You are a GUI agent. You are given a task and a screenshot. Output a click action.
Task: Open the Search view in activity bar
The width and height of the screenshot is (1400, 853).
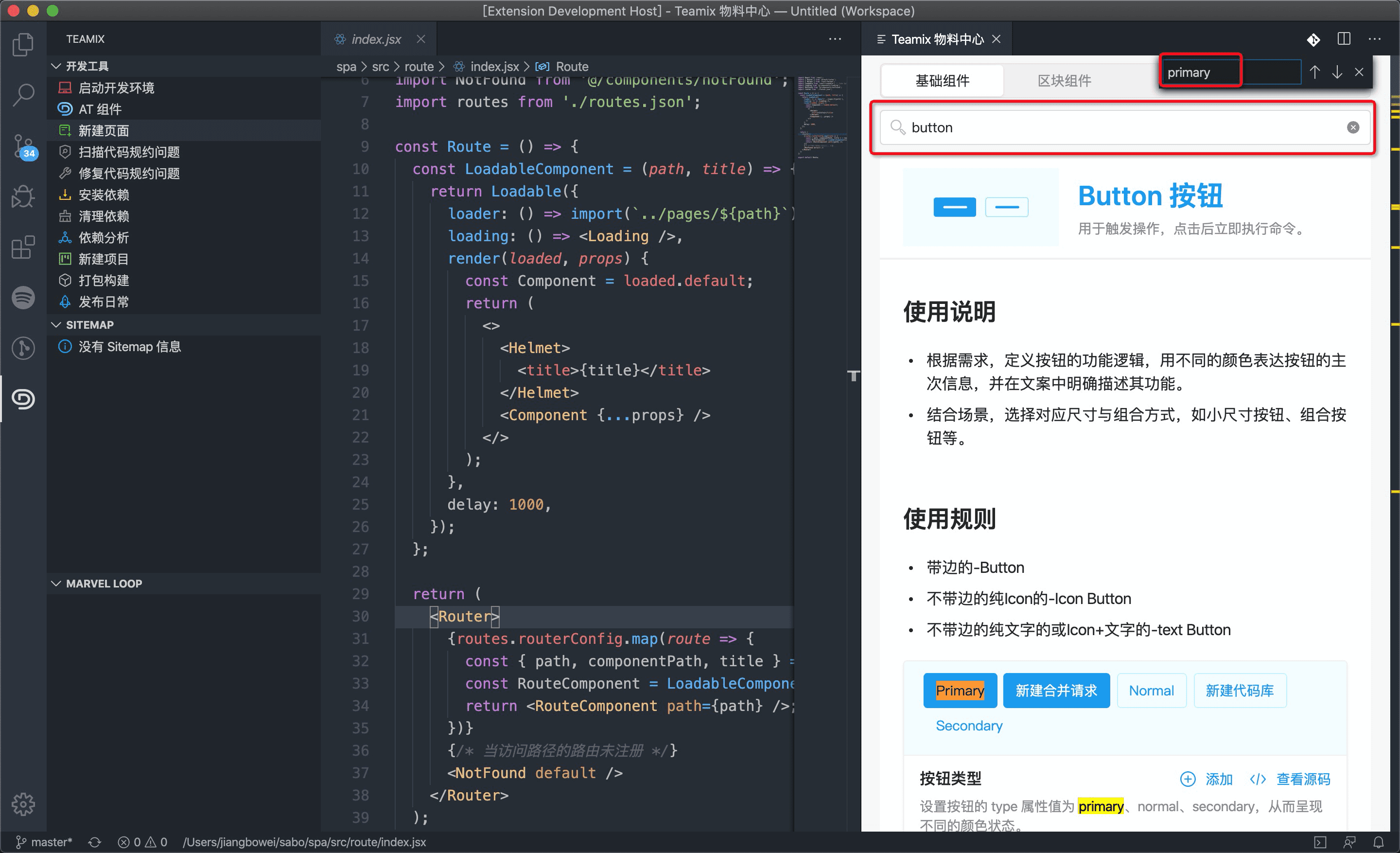[23, 95]
